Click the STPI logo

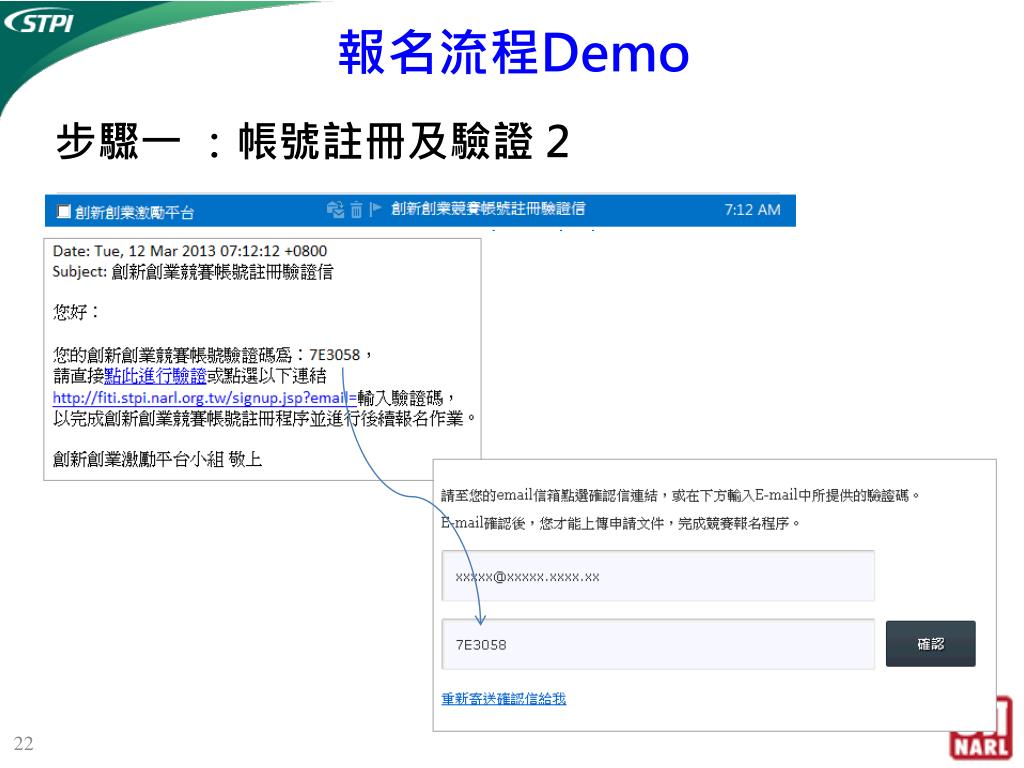pos(39,23)
